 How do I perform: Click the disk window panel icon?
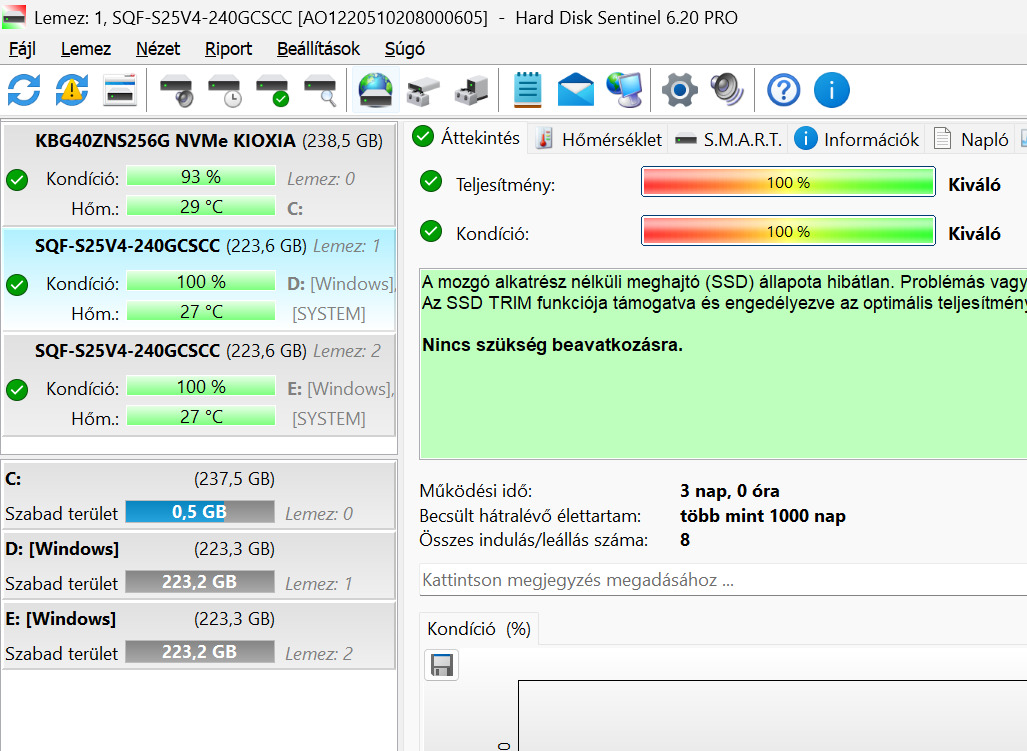pos(120,90)
